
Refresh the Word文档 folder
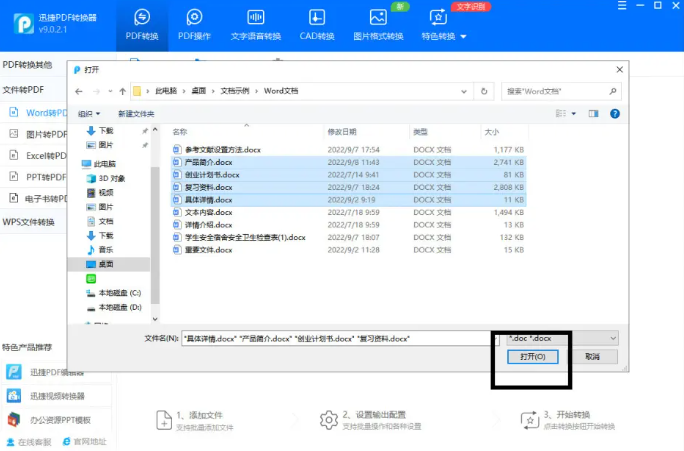tap(484, 91)
